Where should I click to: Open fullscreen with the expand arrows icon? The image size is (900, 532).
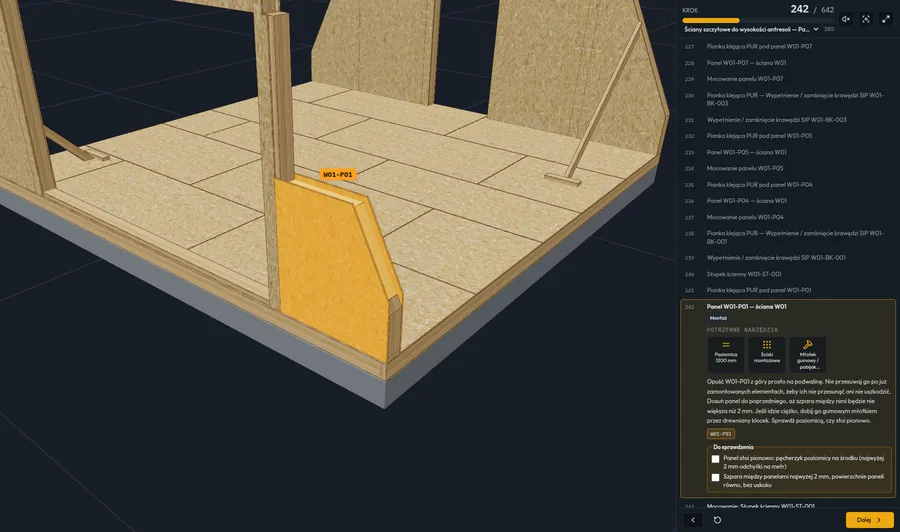tap(886, 19)
